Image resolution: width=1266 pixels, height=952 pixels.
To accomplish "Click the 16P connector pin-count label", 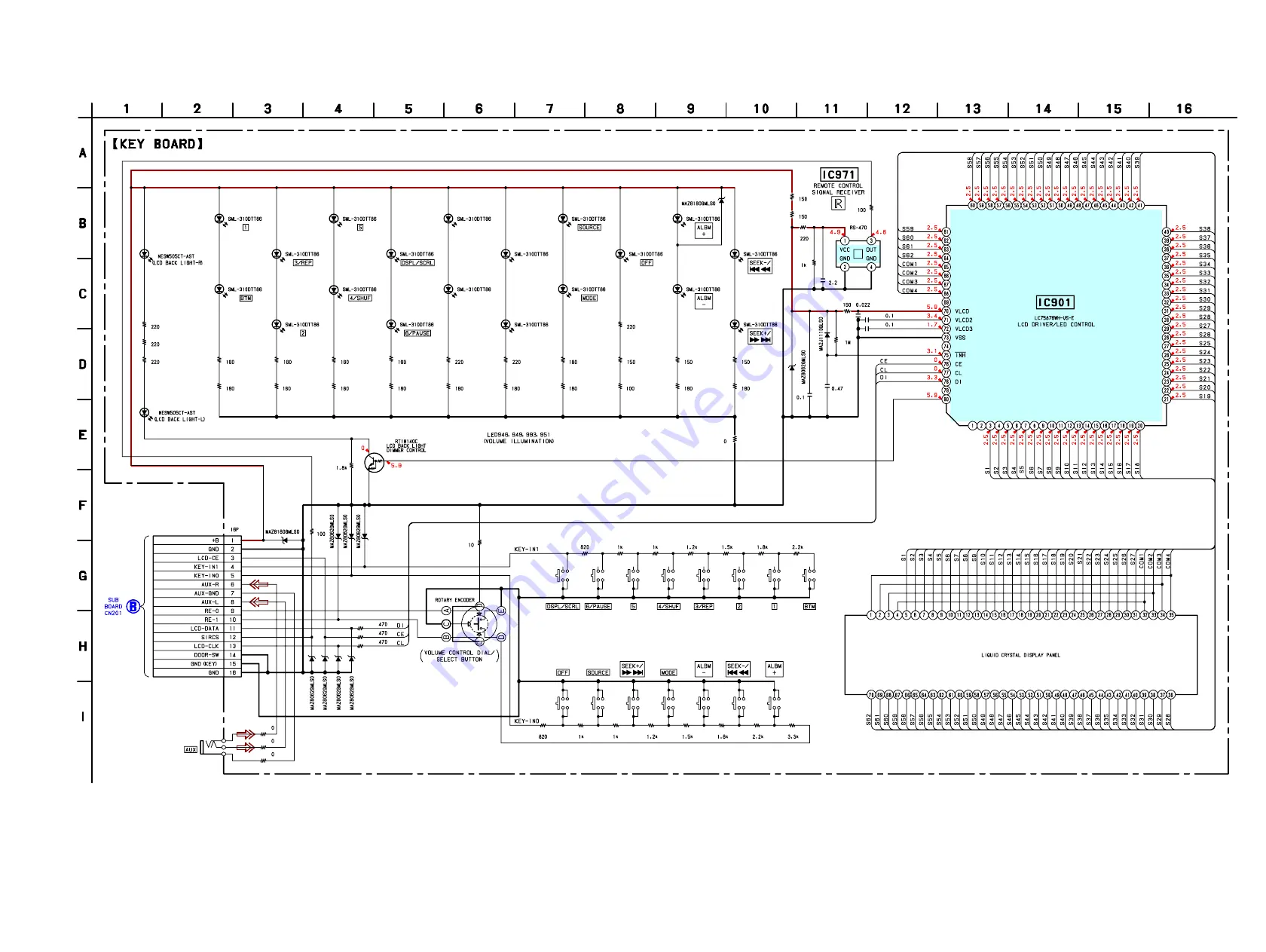I will 234,530.
